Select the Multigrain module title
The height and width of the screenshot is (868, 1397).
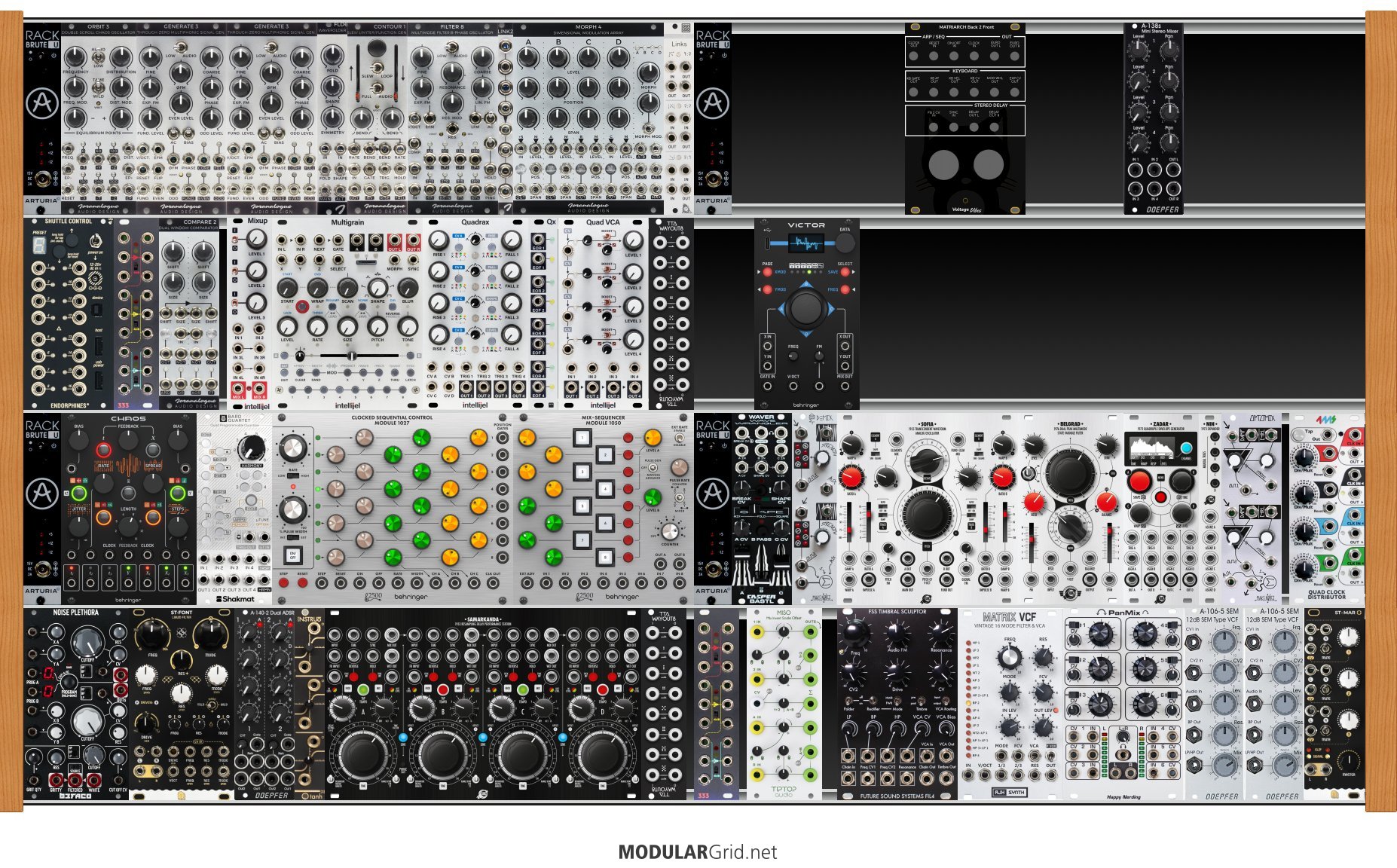[347, 222]
